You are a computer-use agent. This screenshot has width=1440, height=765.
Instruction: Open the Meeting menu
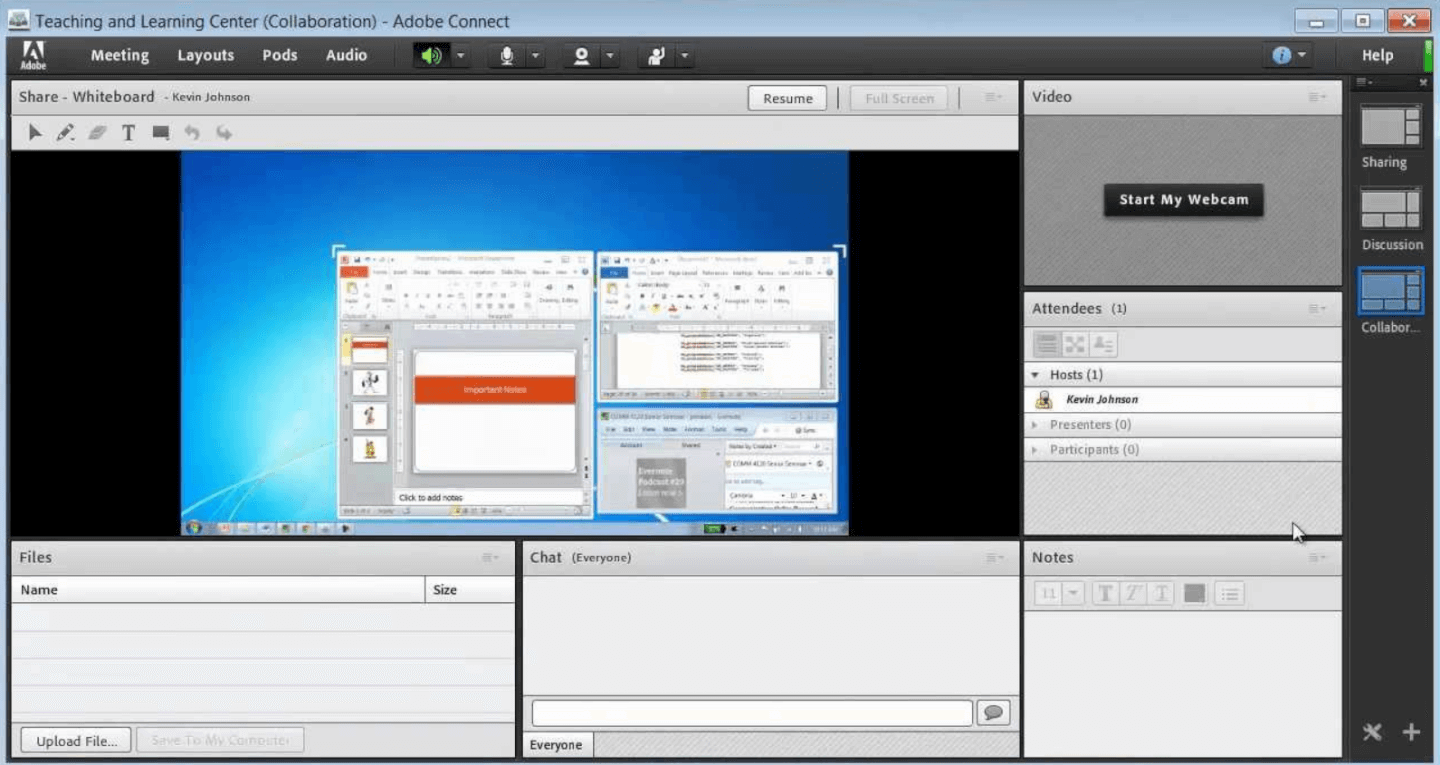point(120,56)
